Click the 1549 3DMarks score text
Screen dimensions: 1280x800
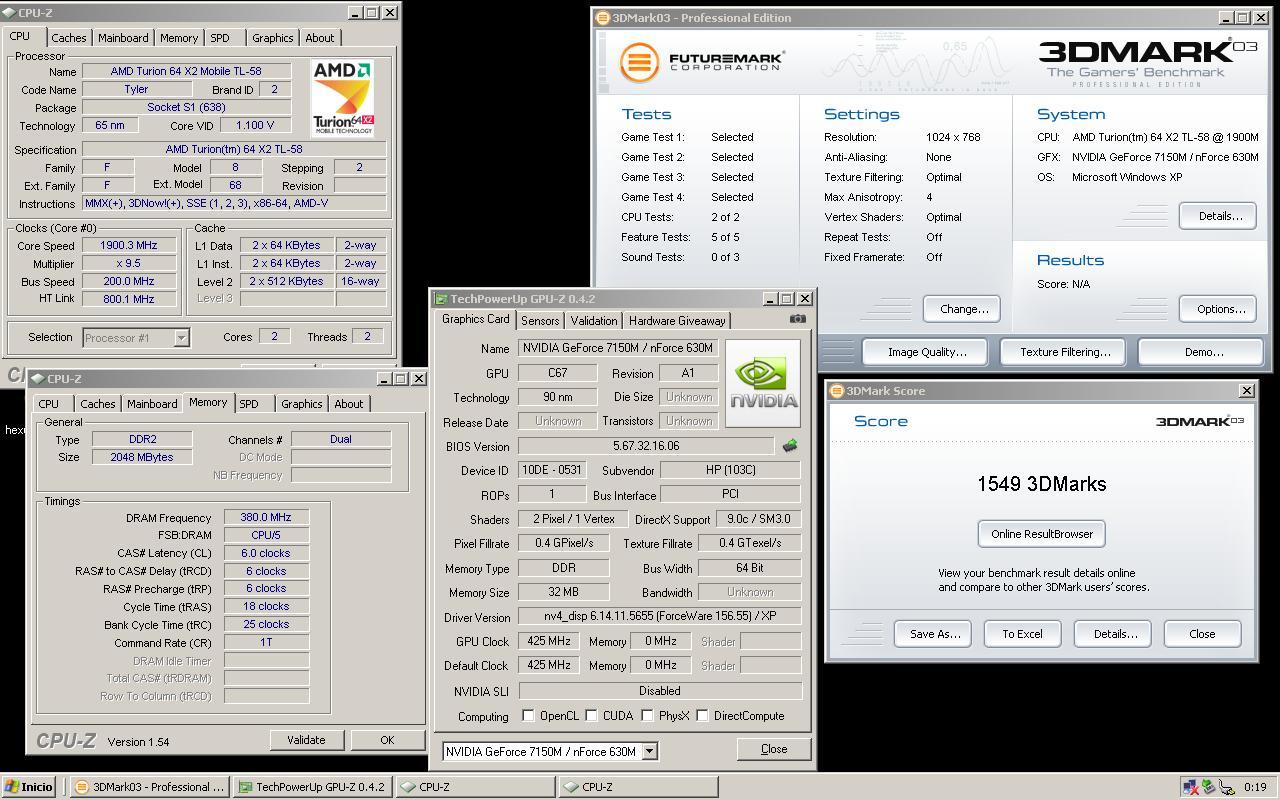click(x=1041, y=484)
